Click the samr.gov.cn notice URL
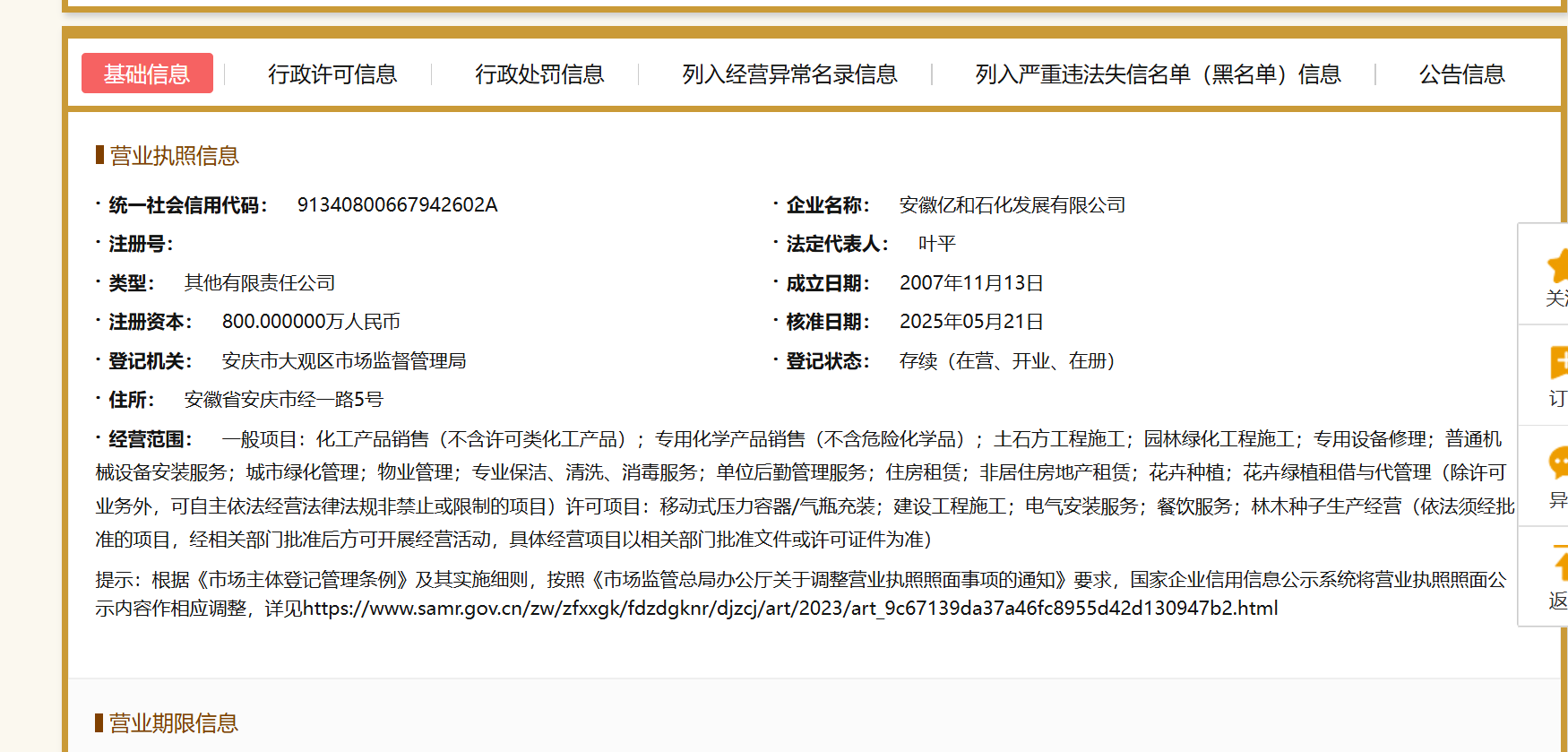This screenshot has width=1568, height=752. (790, 609)
